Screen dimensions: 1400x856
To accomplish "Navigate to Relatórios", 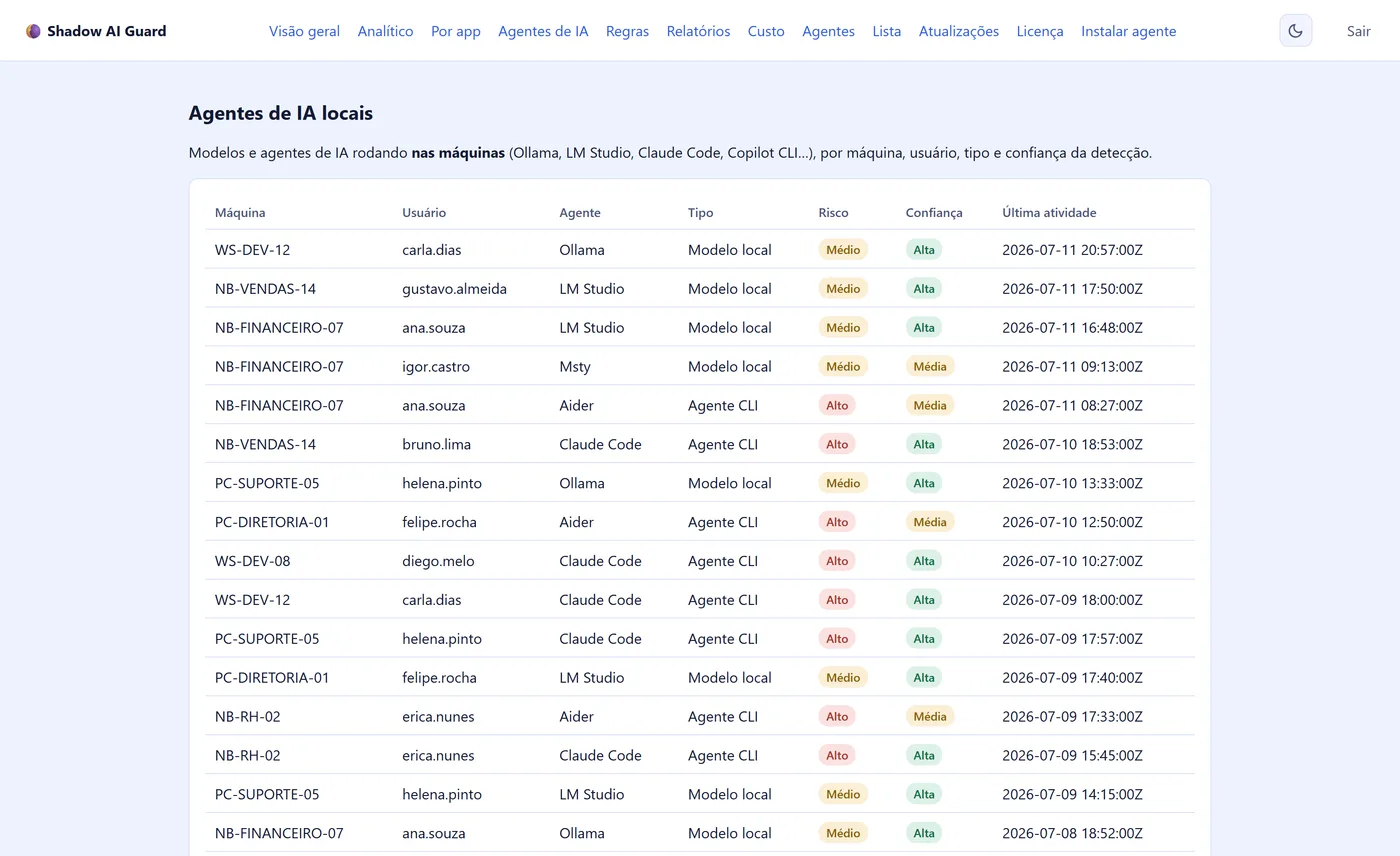I will click(x=698, y=31).
